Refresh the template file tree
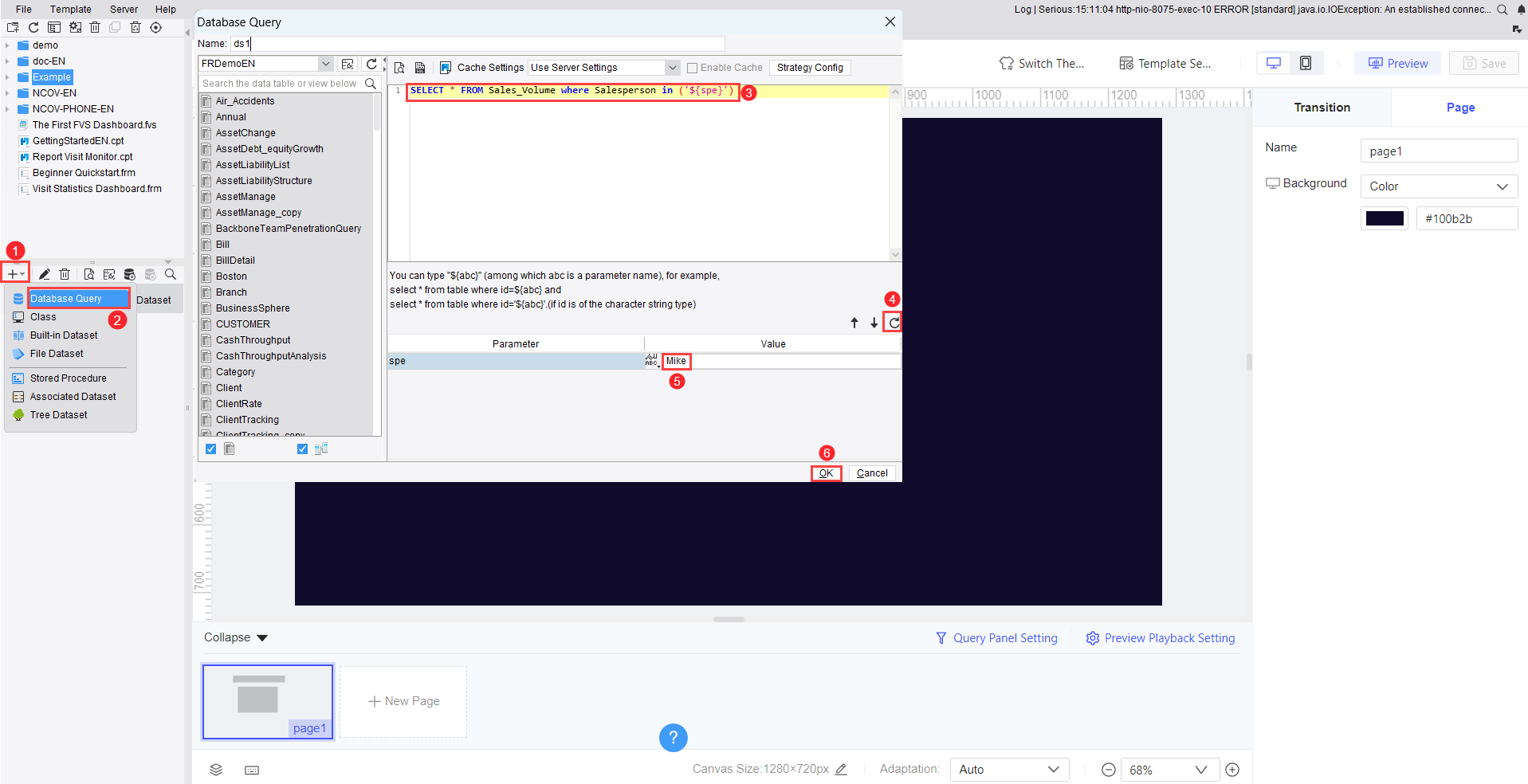Screen dimensions: 1528x784 tap(33, 27)
